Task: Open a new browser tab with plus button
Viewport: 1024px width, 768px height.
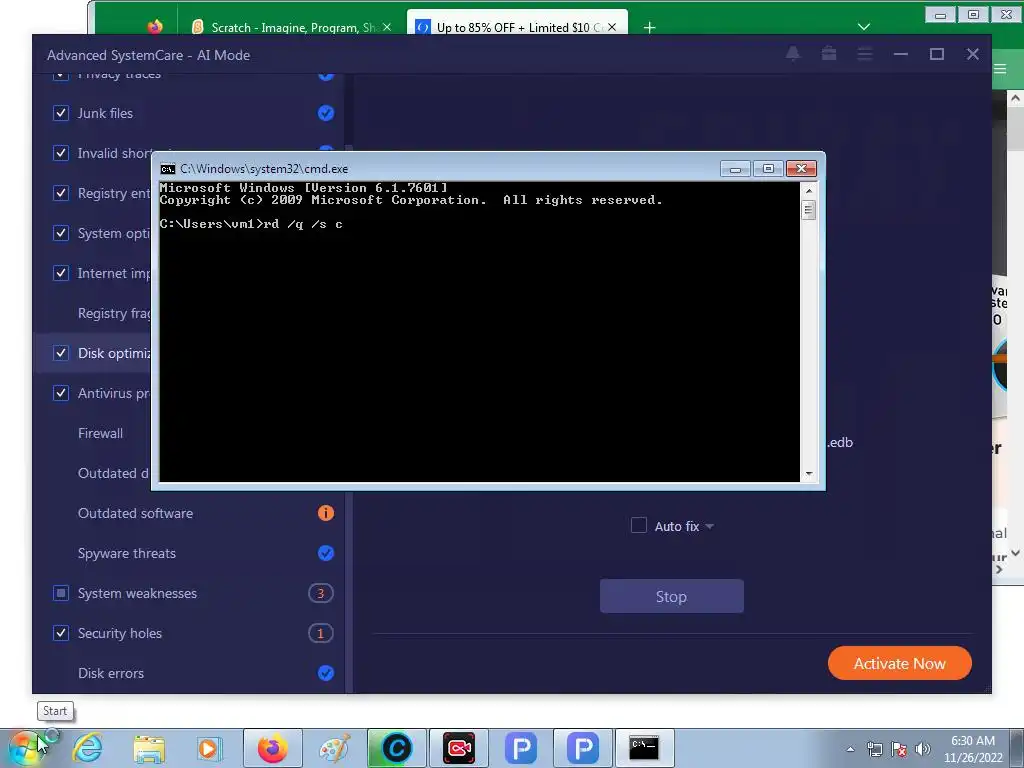Action: (649, 27)
